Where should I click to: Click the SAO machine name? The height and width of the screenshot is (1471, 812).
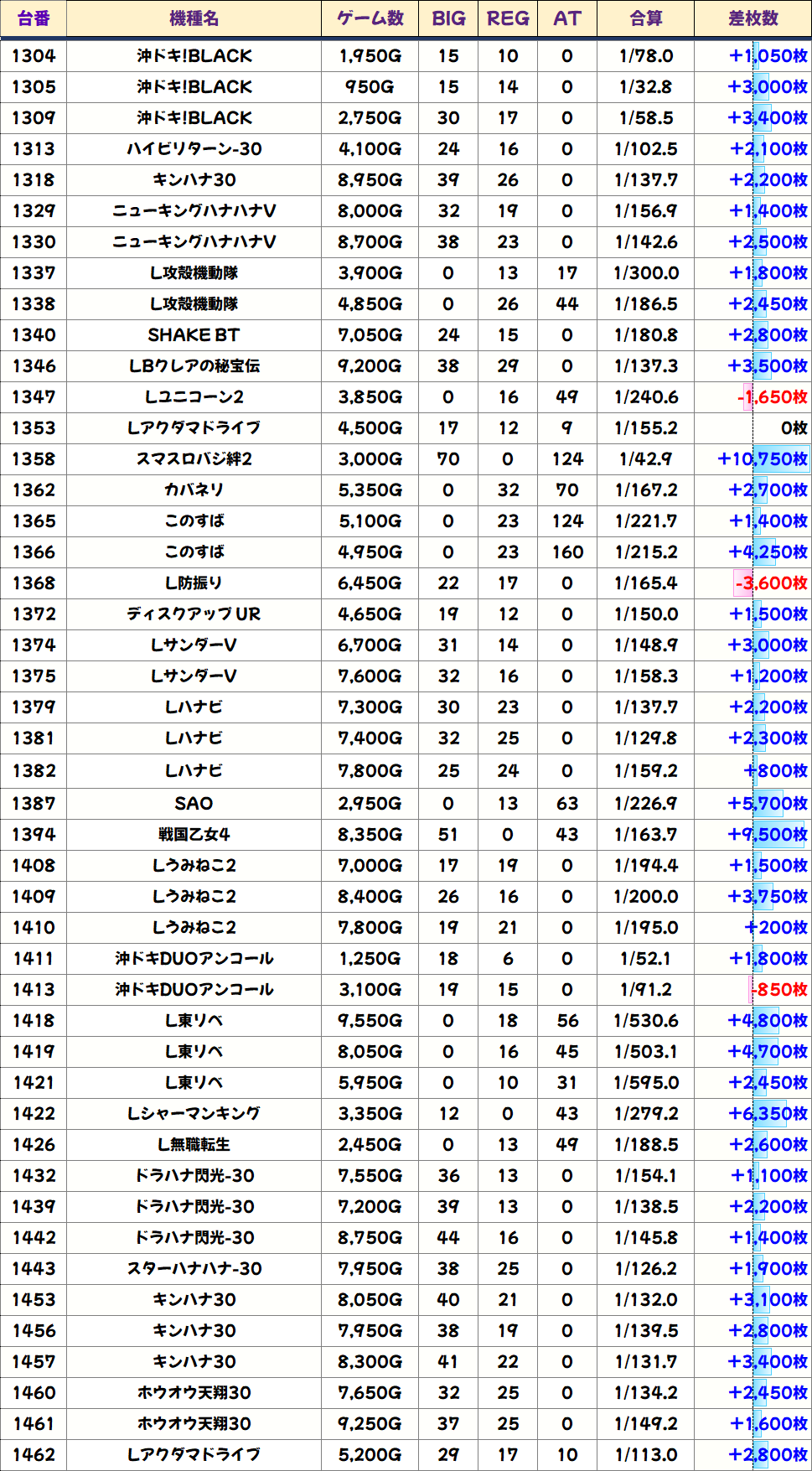(194, 804)
